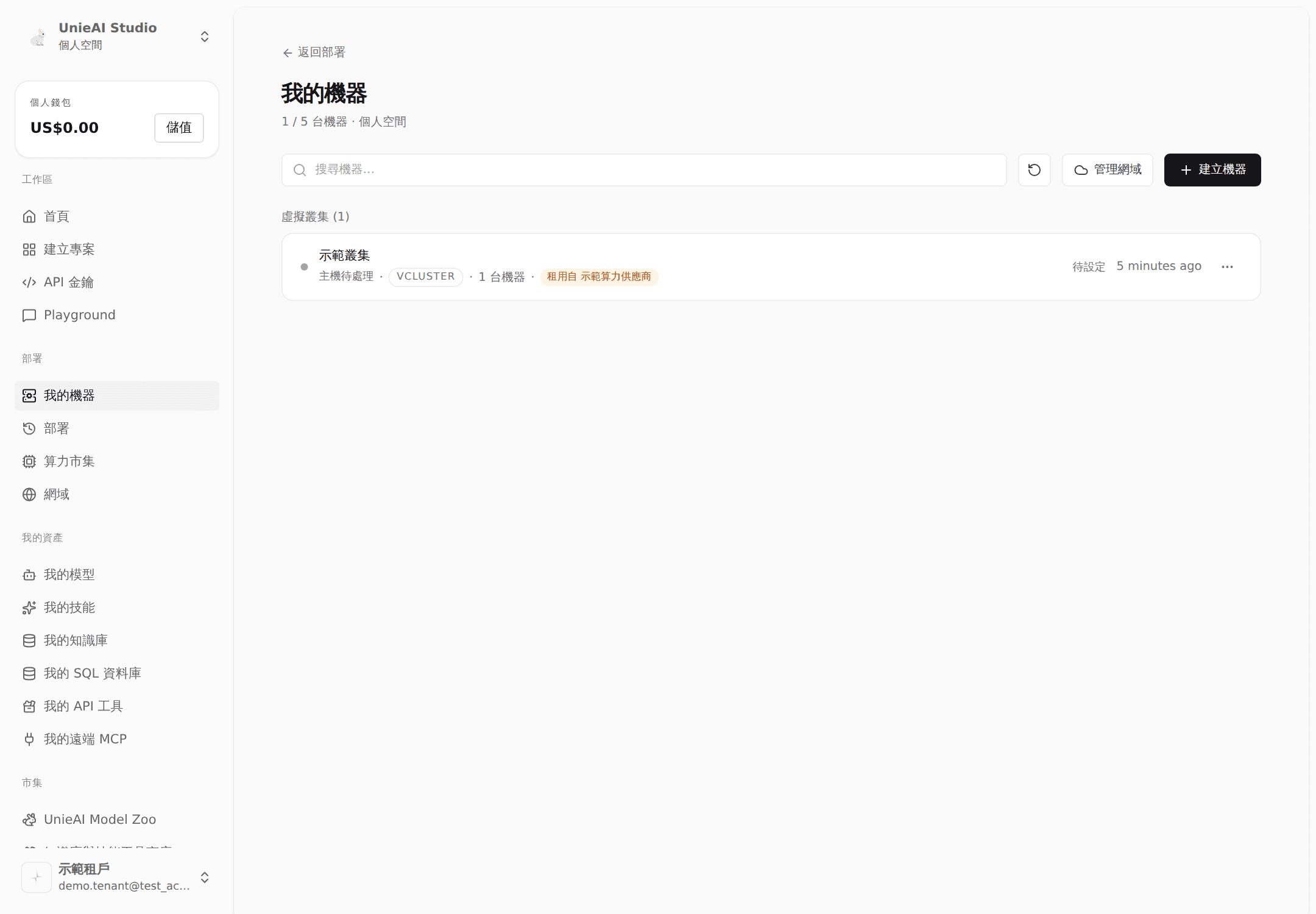Image resolution: width=1316 pixels, height=914 pixels.
Task: Click the rabbit logo avatar
Action: tap(38, 37)
